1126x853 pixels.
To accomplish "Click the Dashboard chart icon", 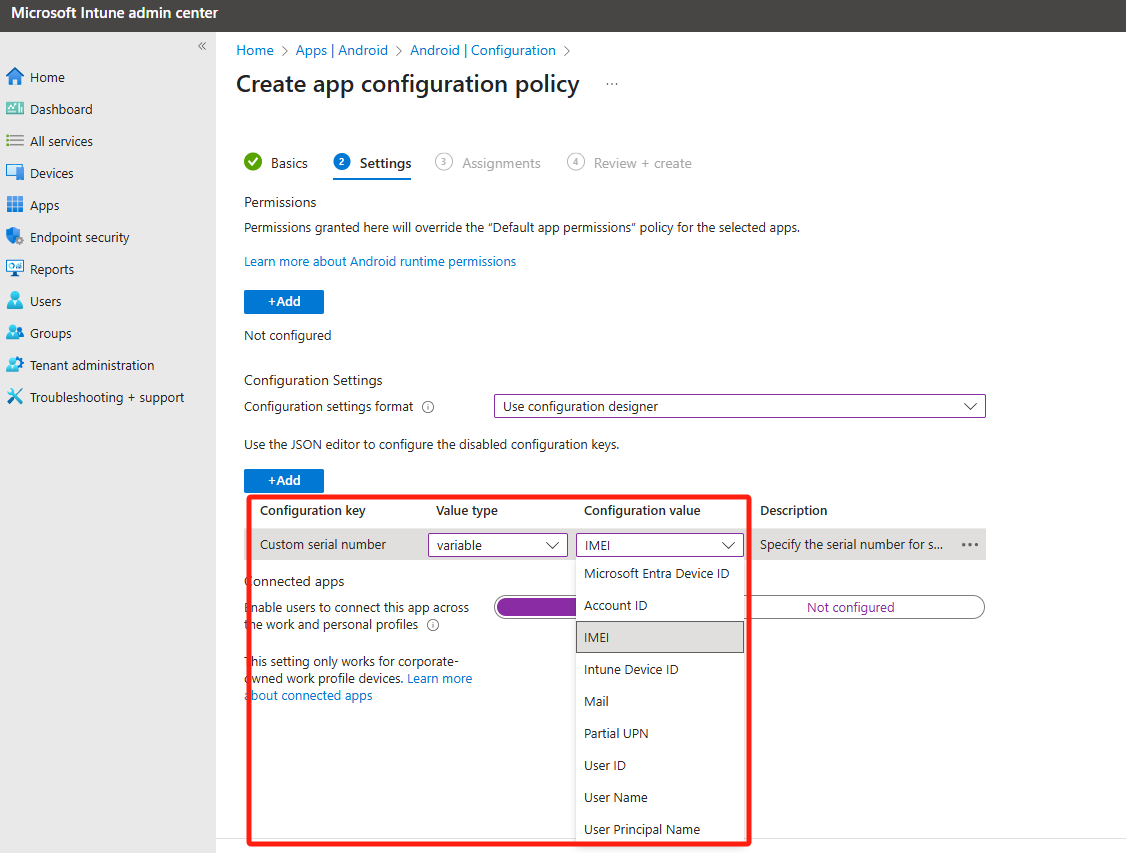I will click(14, 108).
